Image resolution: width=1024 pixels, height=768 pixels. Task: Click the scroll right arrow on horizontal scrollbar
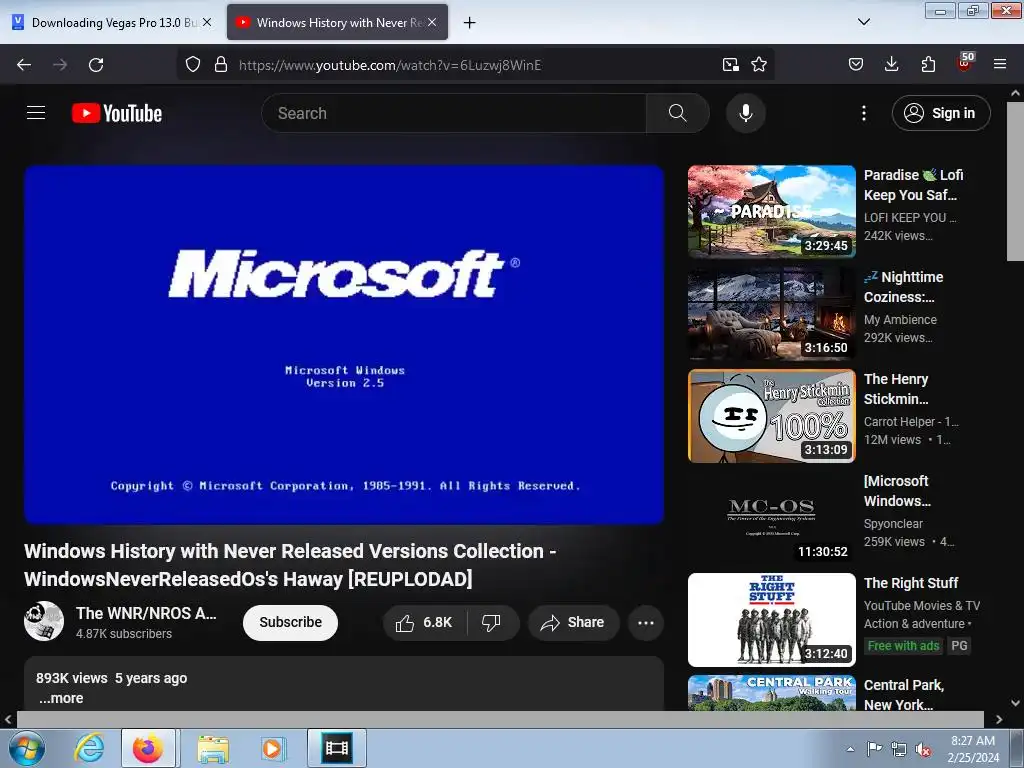click(999, 720)
